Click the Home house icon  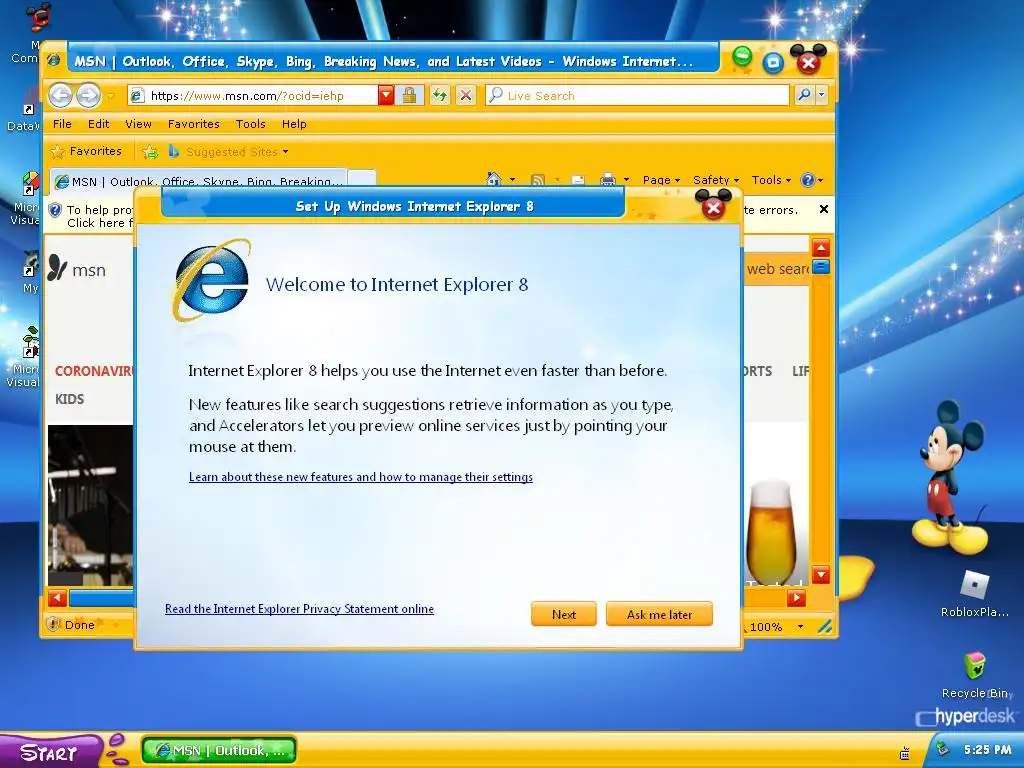[494, 179]
